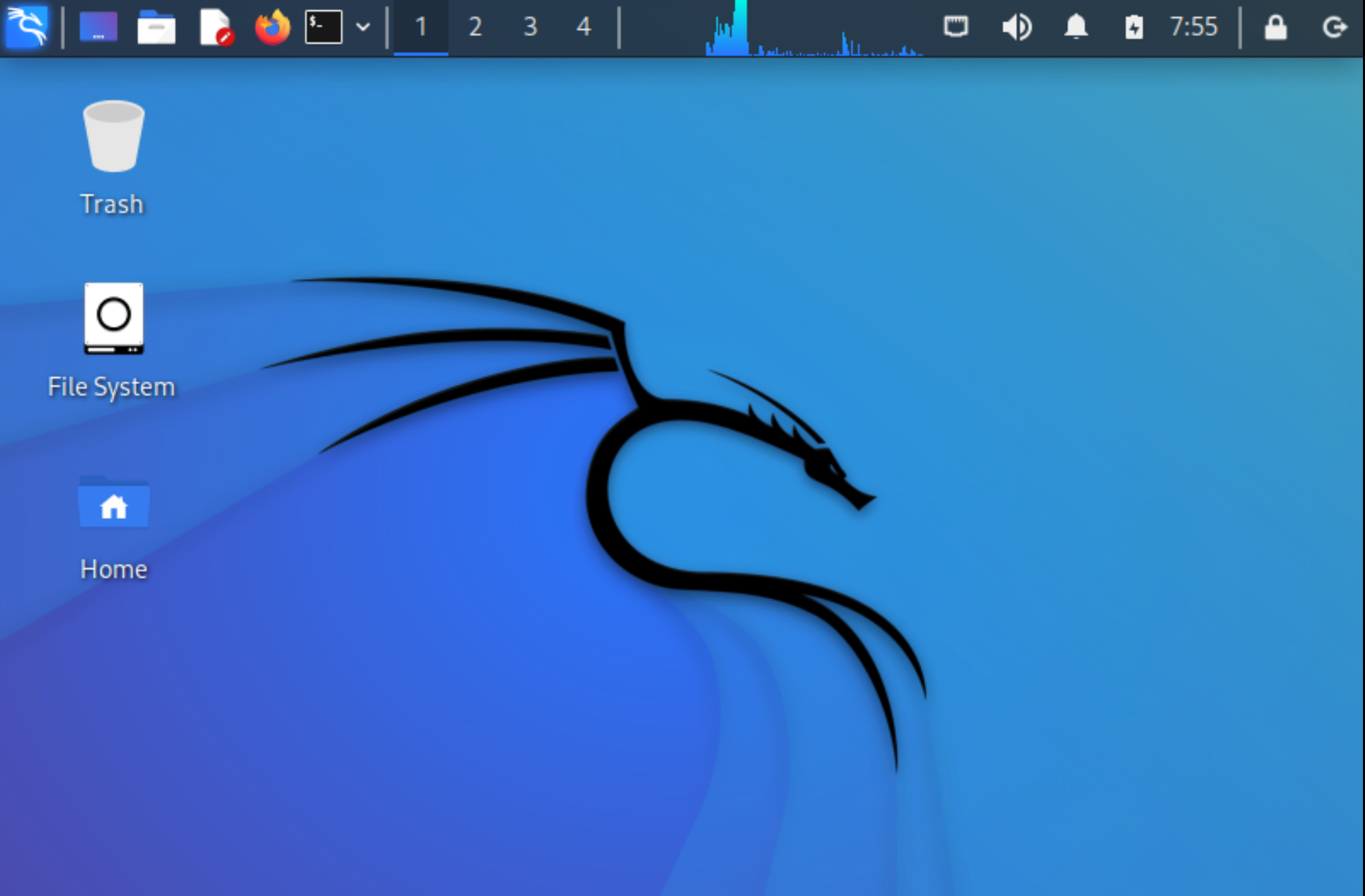
Task: Switch to workspace 4
Action: [584, 27]
